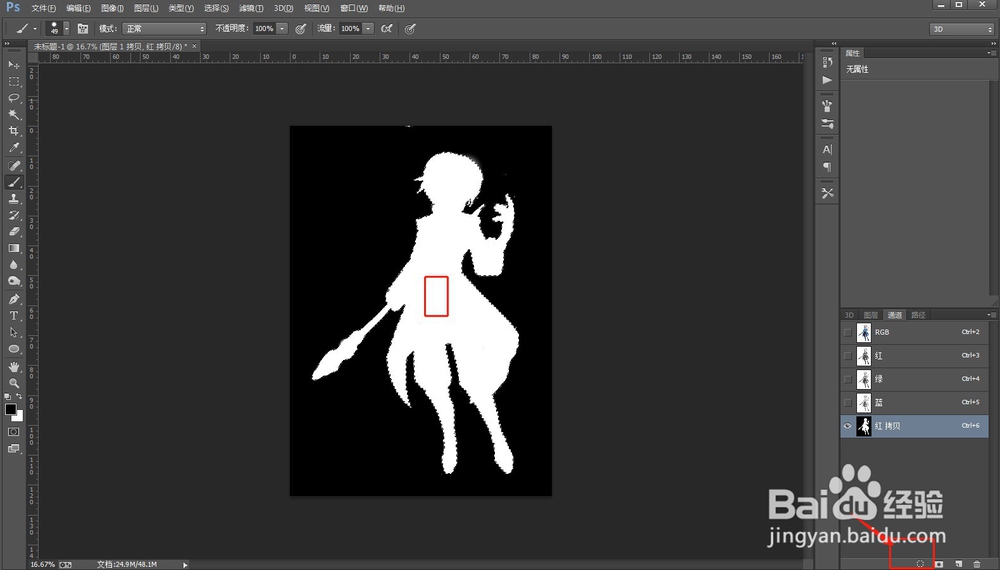Open the 不透明度 opacity slider arrow
1000x570 pixels.
point(282,29)
